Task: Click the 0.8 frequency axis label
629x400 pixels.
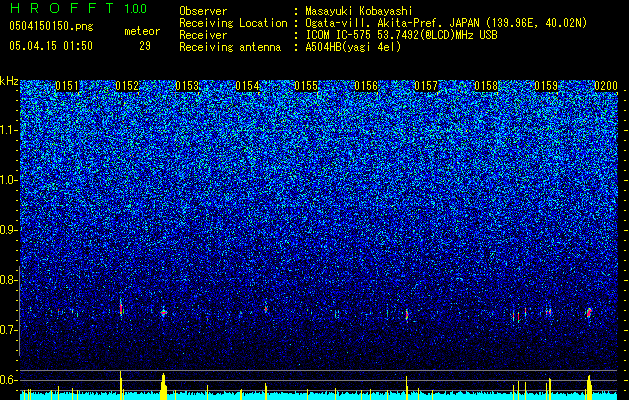Action: tap(8, 280)
